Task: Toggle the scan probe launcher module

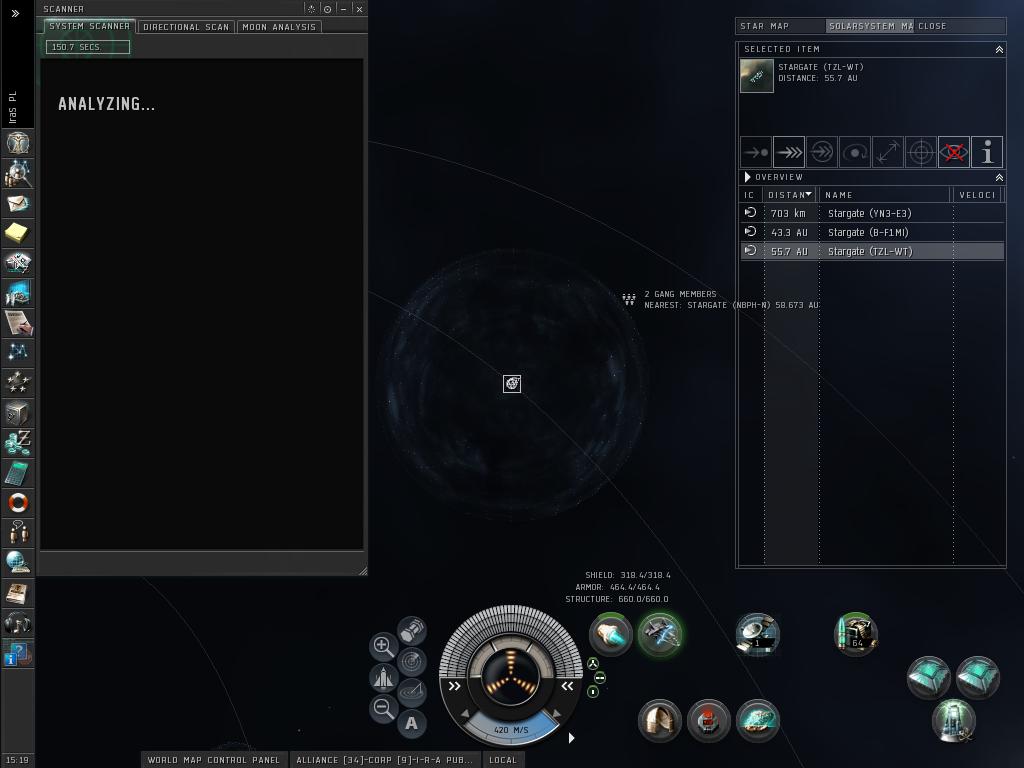Action: pyautogui.click(x=758, y=634)
